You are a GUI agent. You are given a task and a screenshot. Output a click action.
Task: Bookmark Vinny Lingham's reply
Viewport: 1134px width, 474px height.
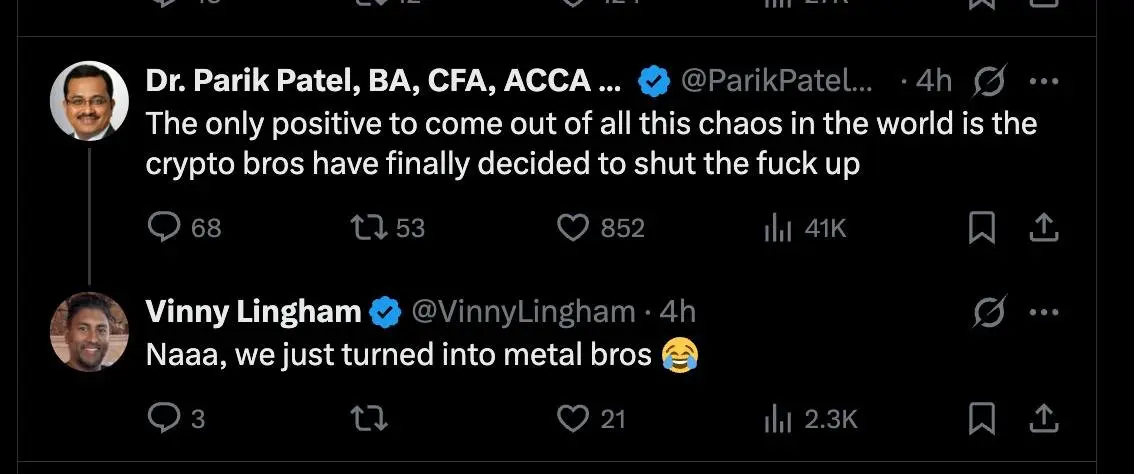coord(980,418)
